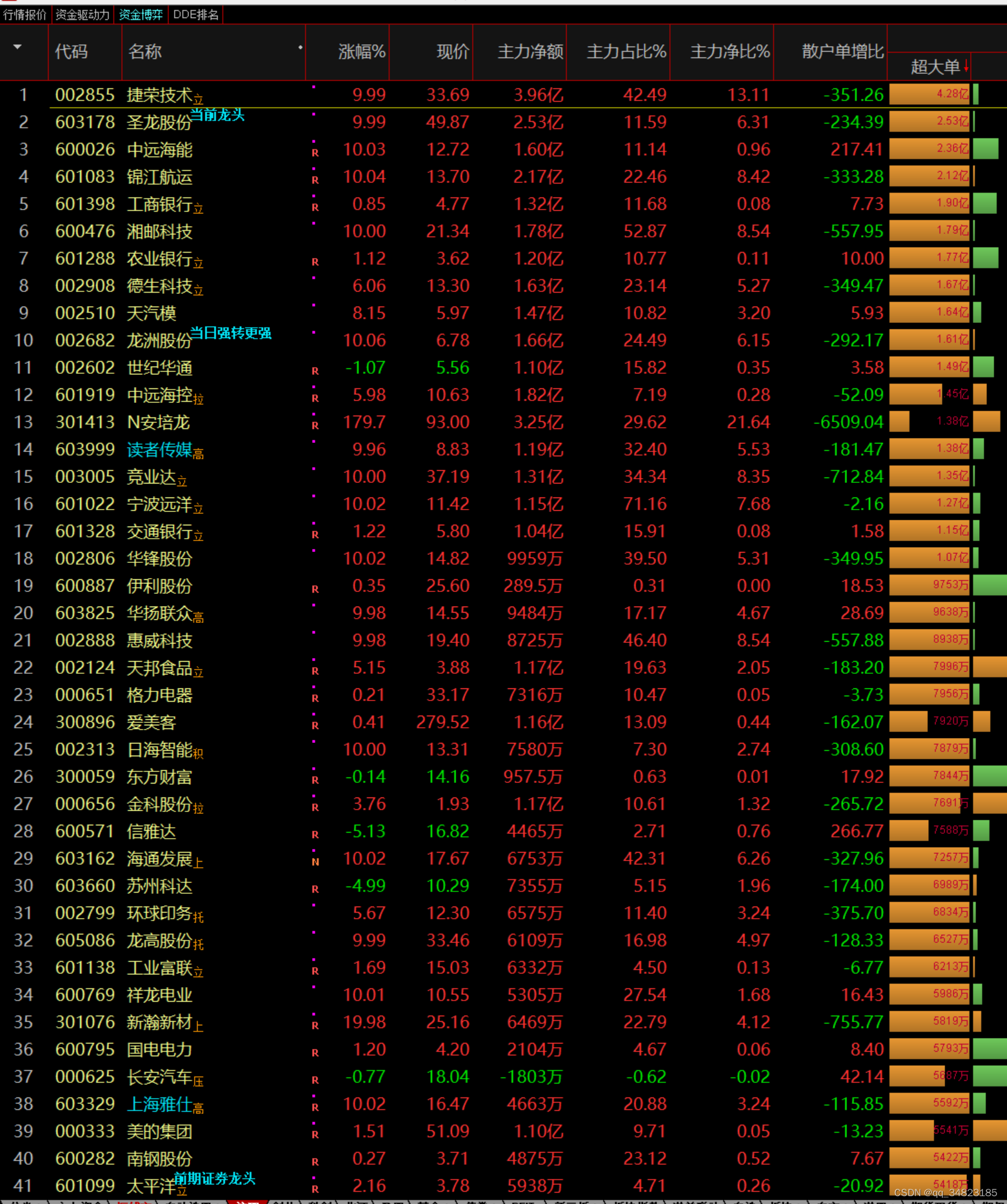Select the 华锋股份 stock name
1007x1204 pixels.
pyautogui.click(x=159, y=559)
